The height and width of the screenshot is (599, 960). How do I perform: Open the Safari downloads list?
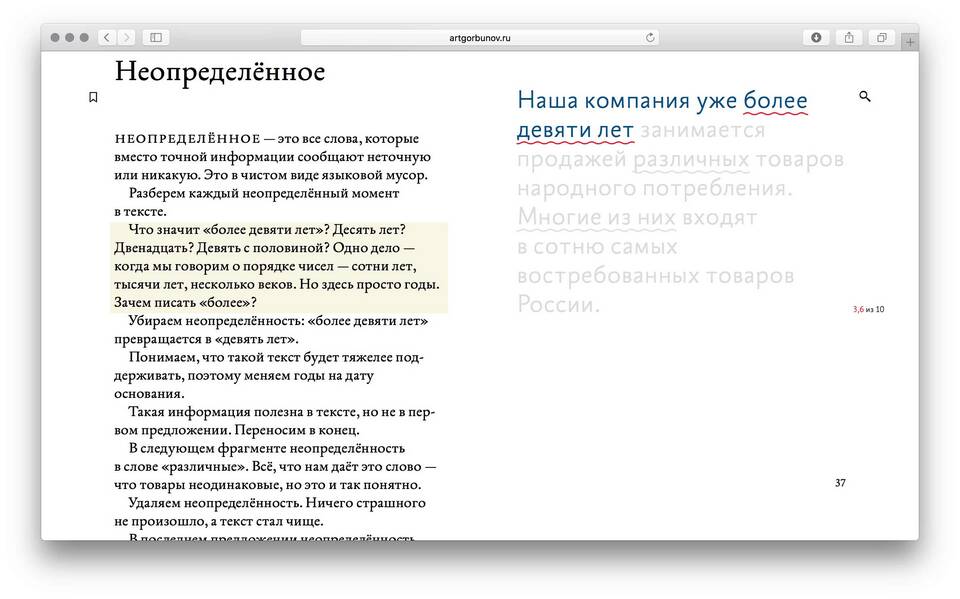click(816, 37)
